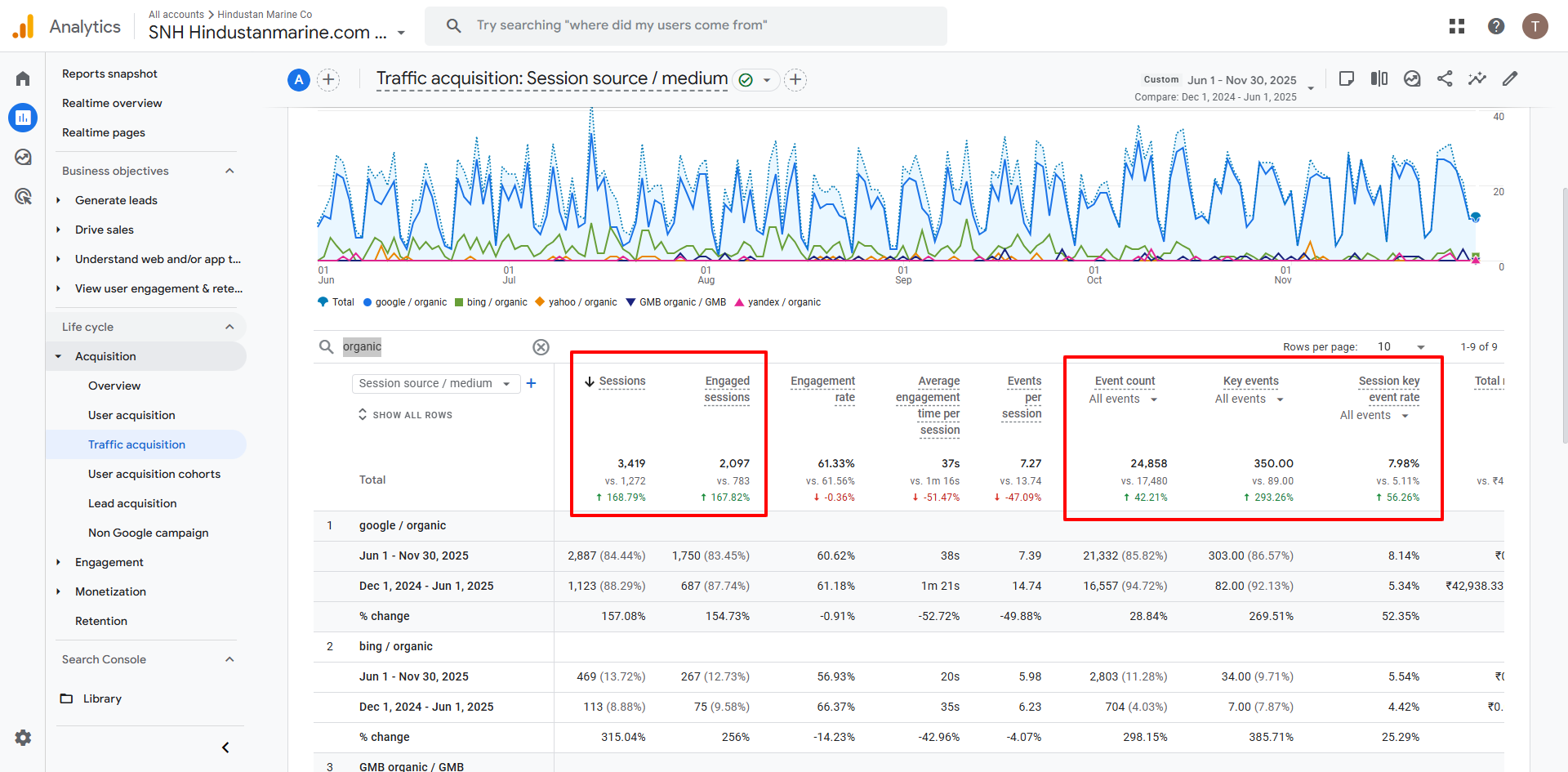The height and width of the screenshot is (772, 1568).
Task: Share this report via share icon
Action: (x=1445, y=78)
